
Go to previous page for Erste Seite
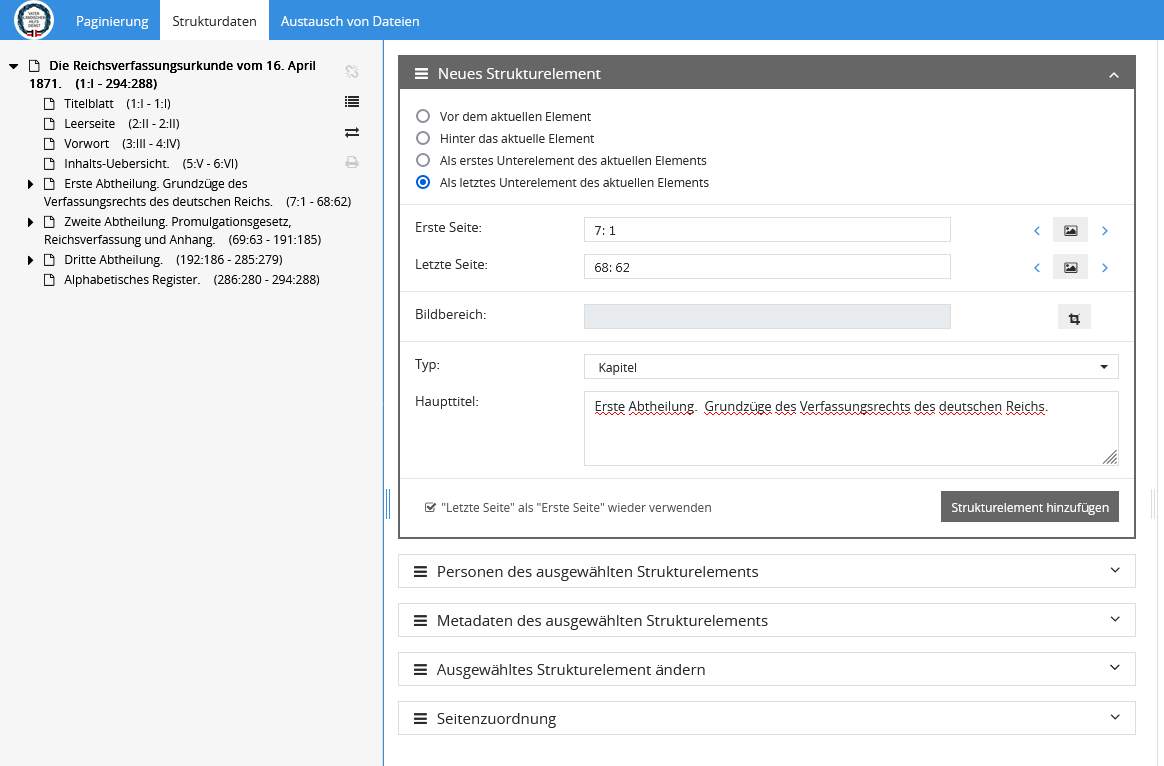(1037, 231)
